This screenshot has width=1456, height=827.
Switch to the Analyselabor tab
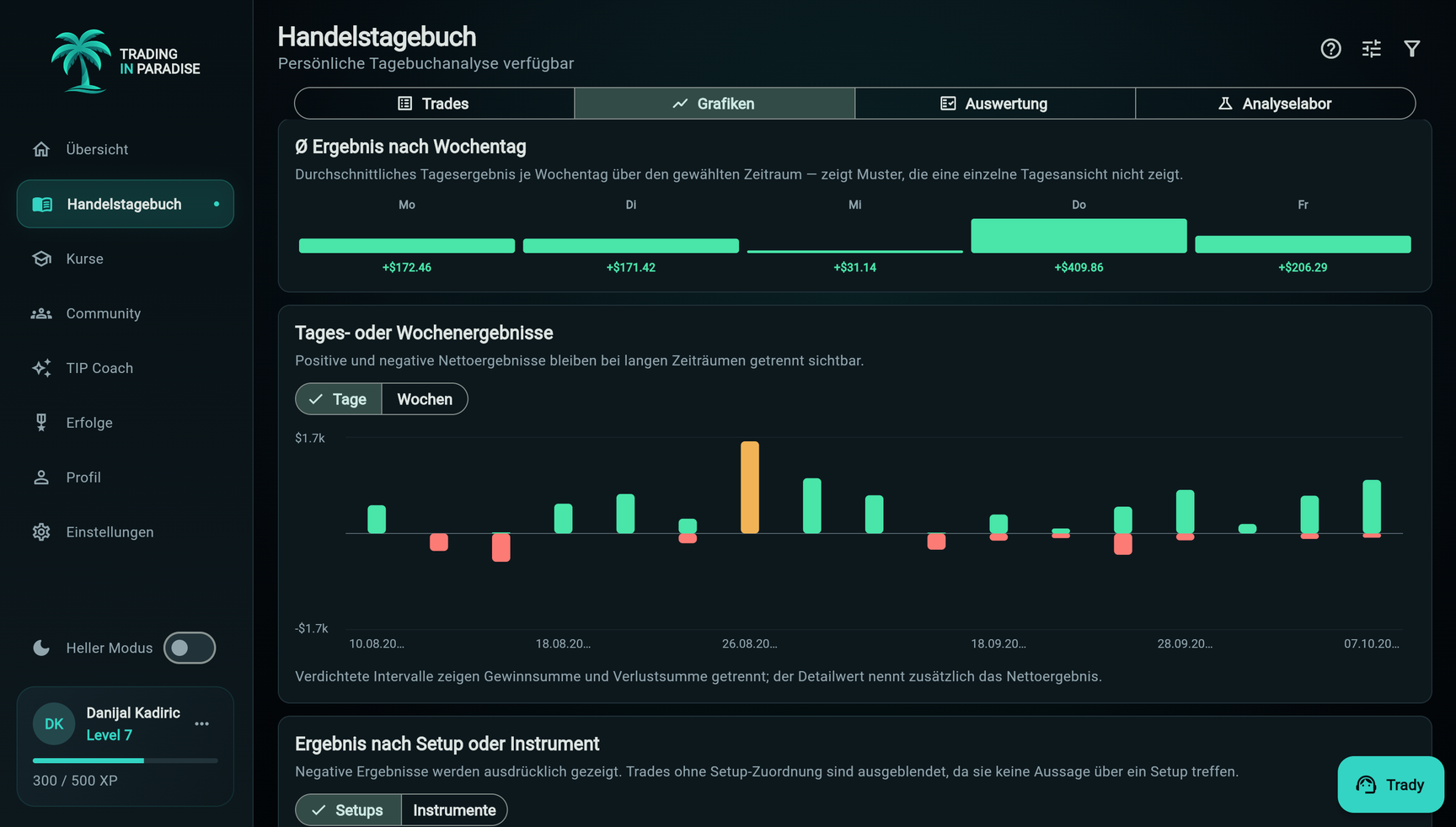click(1276, 104)
